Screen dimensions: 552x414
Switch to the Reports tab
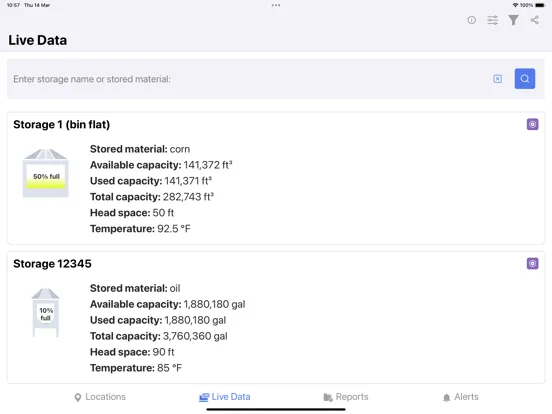[x=346, y=397]
